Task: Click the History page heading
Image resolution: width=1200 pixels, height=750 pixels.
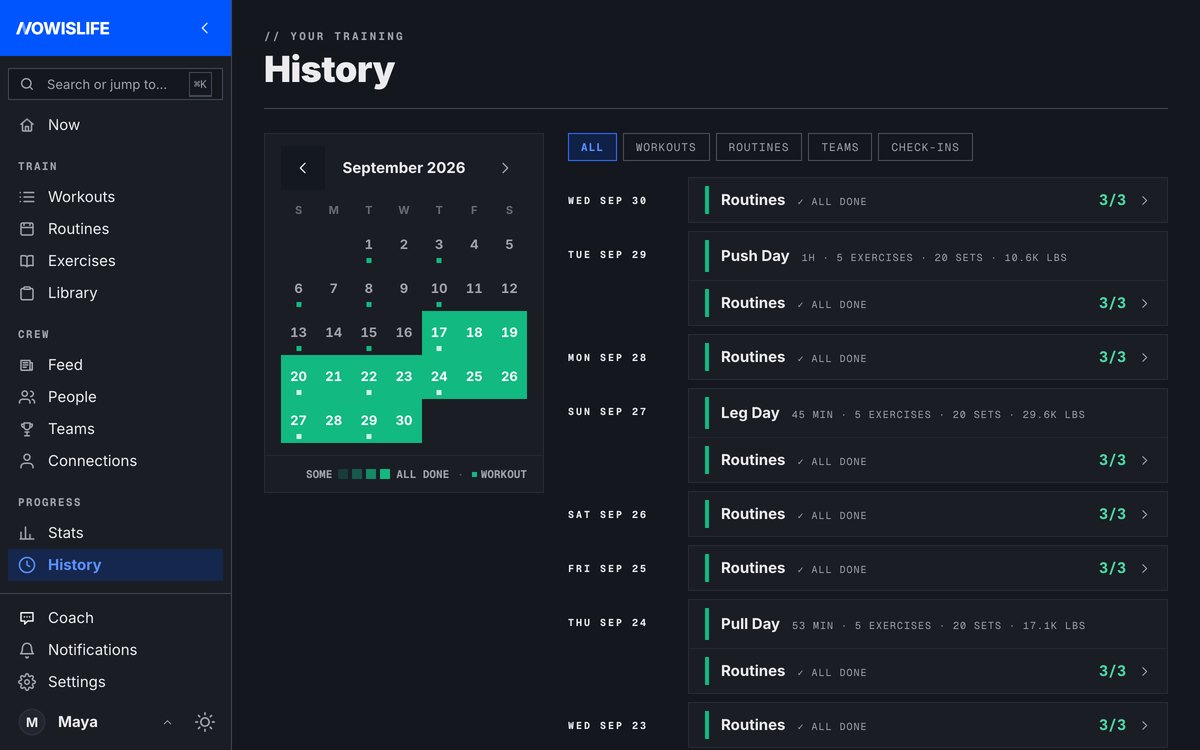Action: coord(329,70)
